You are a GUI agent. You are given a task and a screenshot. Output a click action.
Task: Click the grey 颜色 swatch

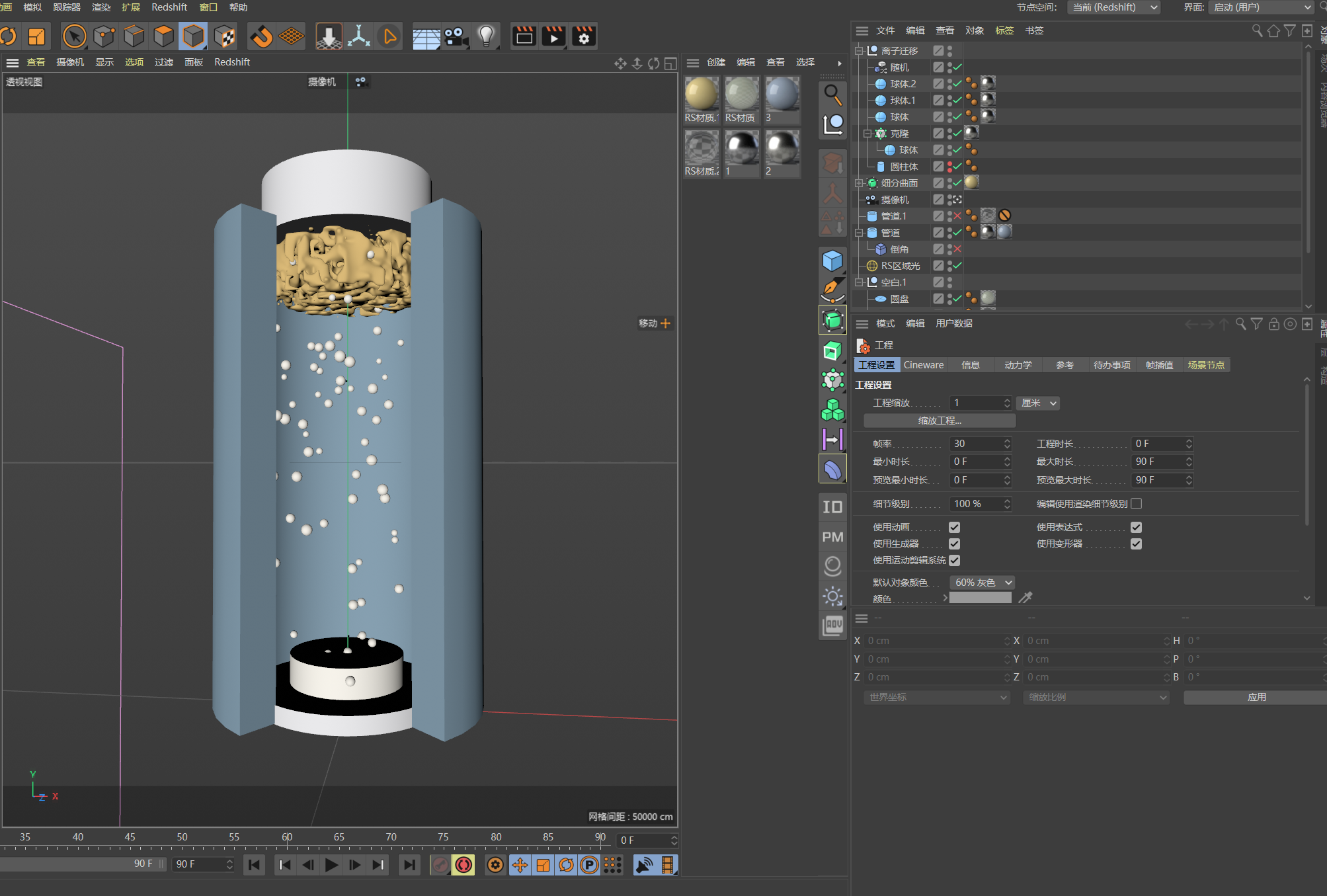(x=980, y=598)
